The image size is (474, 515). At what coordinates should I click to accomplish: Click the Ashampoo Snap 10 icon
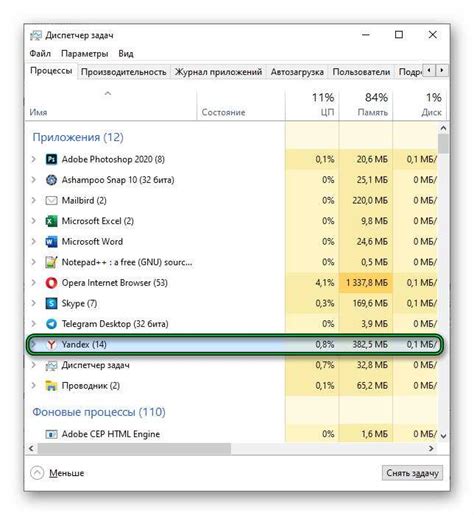click(x=51, y=180)
